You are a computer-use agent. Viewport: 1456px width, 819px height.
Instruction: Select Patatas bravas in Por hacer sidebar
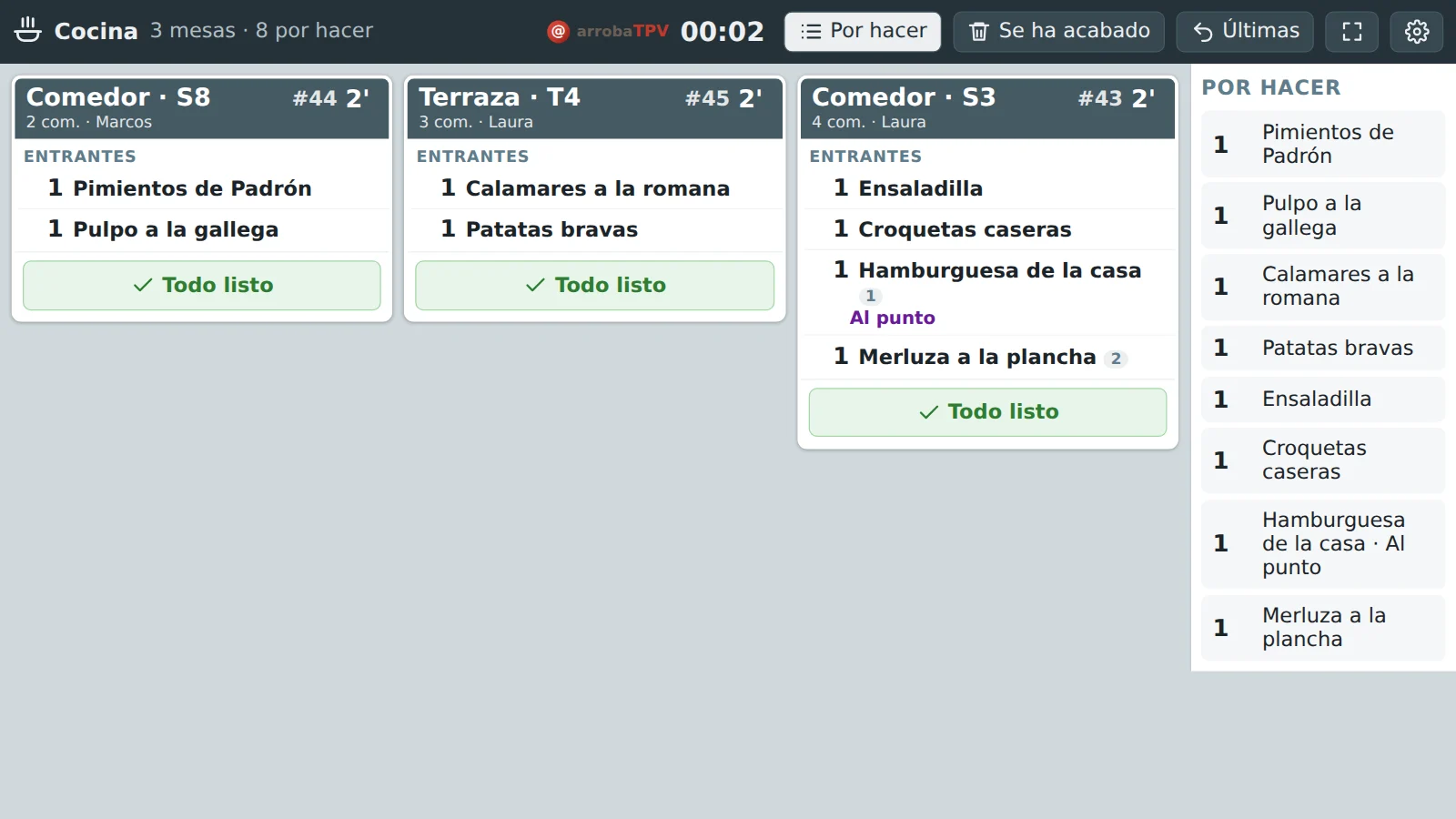click(1323, 348)
